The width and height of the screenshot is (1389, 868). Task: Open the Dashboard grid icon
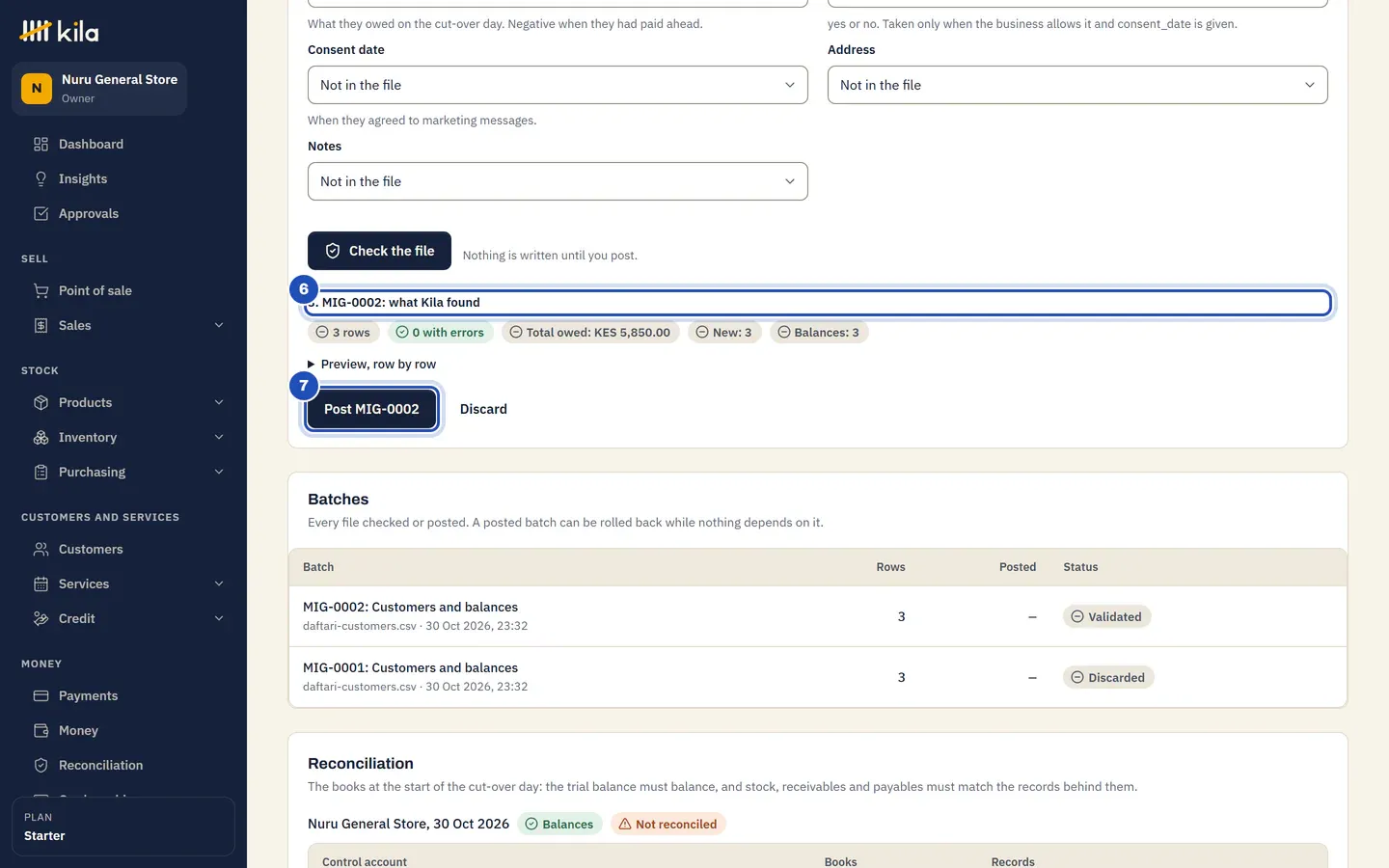(41, 144)
